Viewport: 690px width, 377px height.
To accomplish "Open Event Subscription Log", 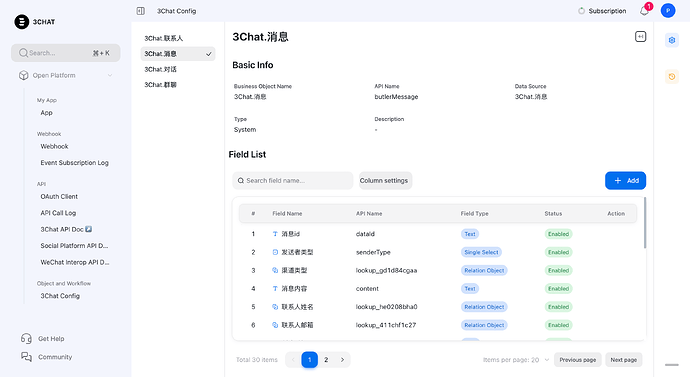I will point(74,163).
